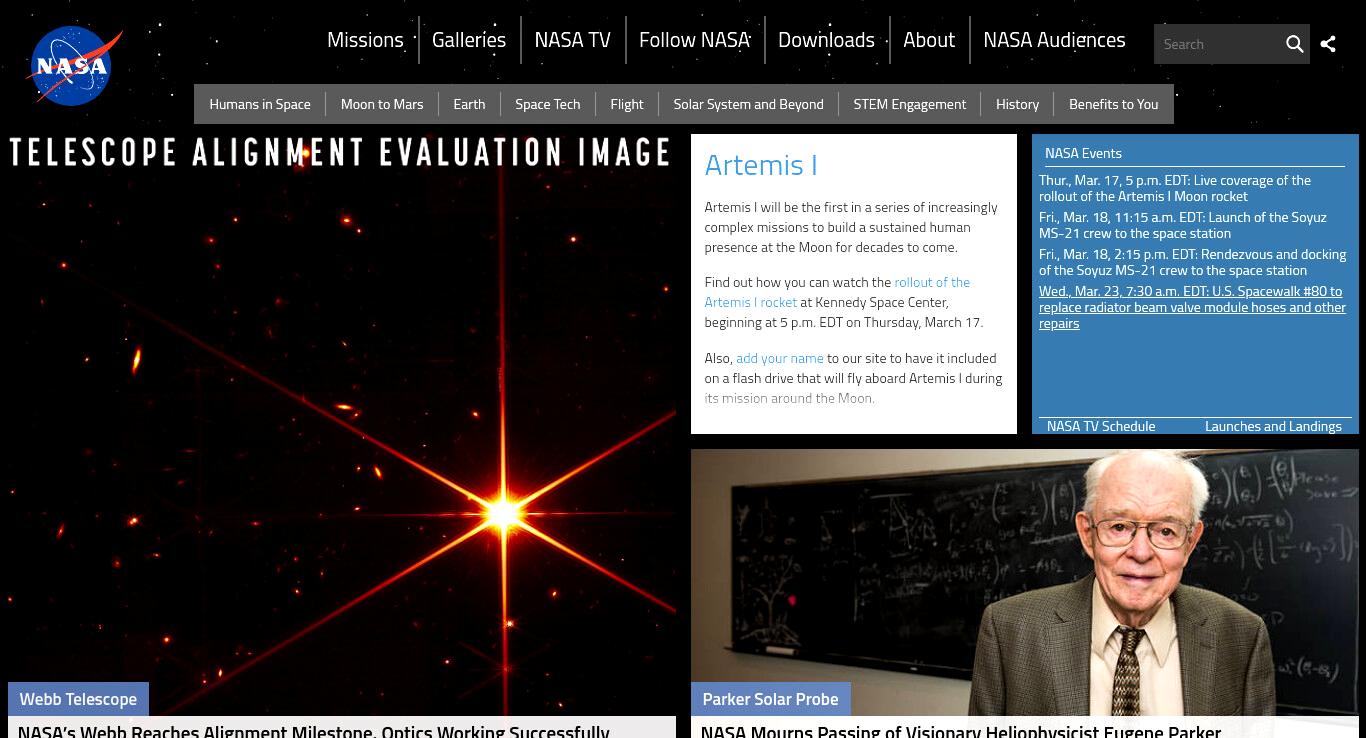Open Thur., Mar. 17 Artemis rollout event
1366x738 pixels.
[x=1175, y=188]
